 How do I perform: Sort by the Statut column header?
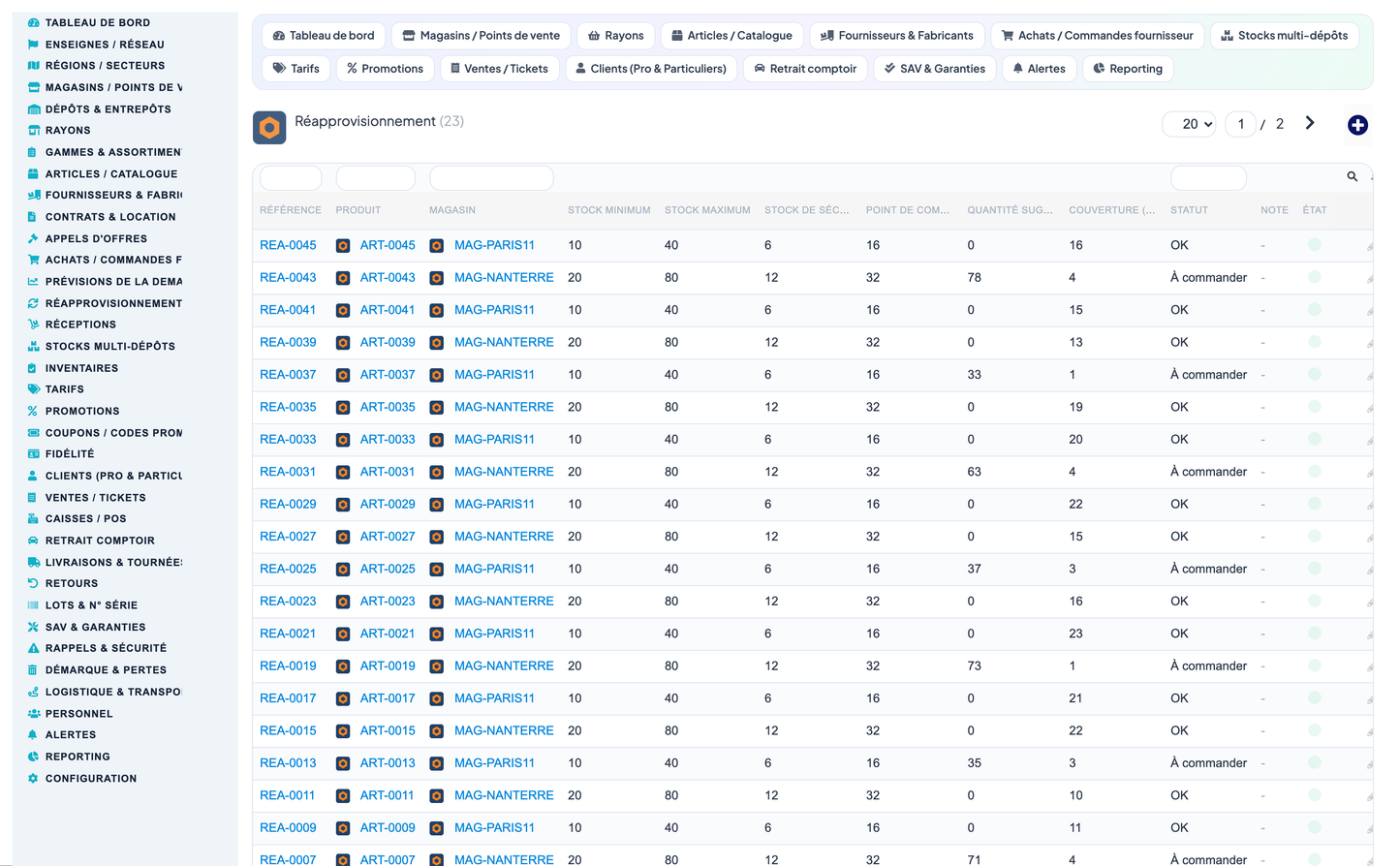coord(1189,210)
